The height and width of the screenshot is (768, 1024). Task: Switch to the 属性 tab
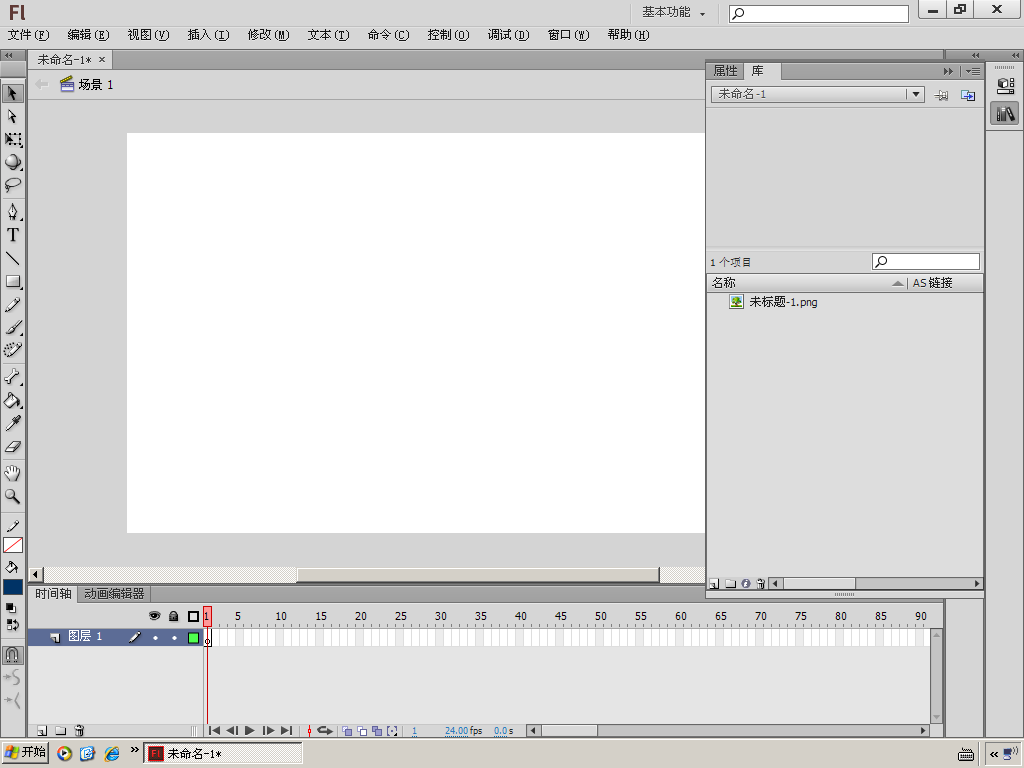pos(725,71)
